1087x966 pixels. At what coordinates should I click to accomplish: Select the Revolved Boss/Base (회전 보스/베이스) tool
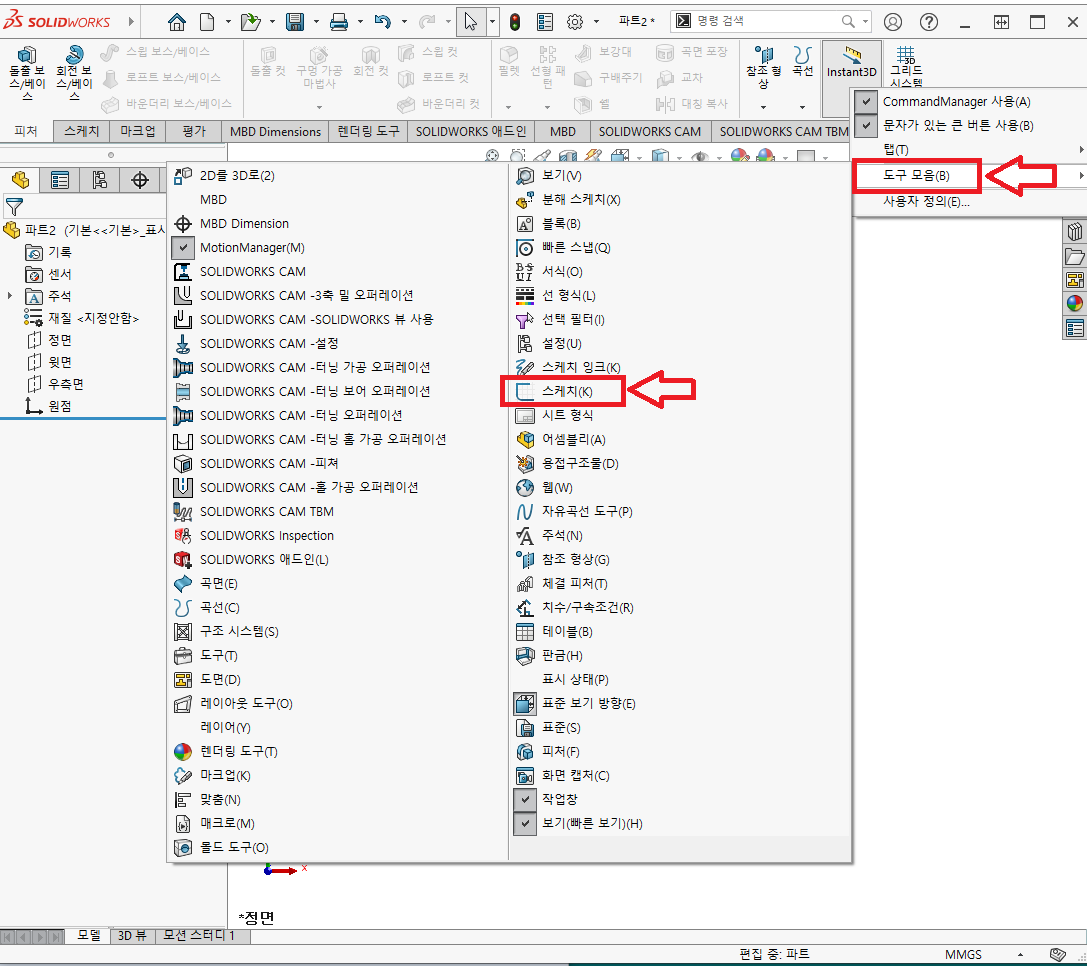[x=74, y=73]
